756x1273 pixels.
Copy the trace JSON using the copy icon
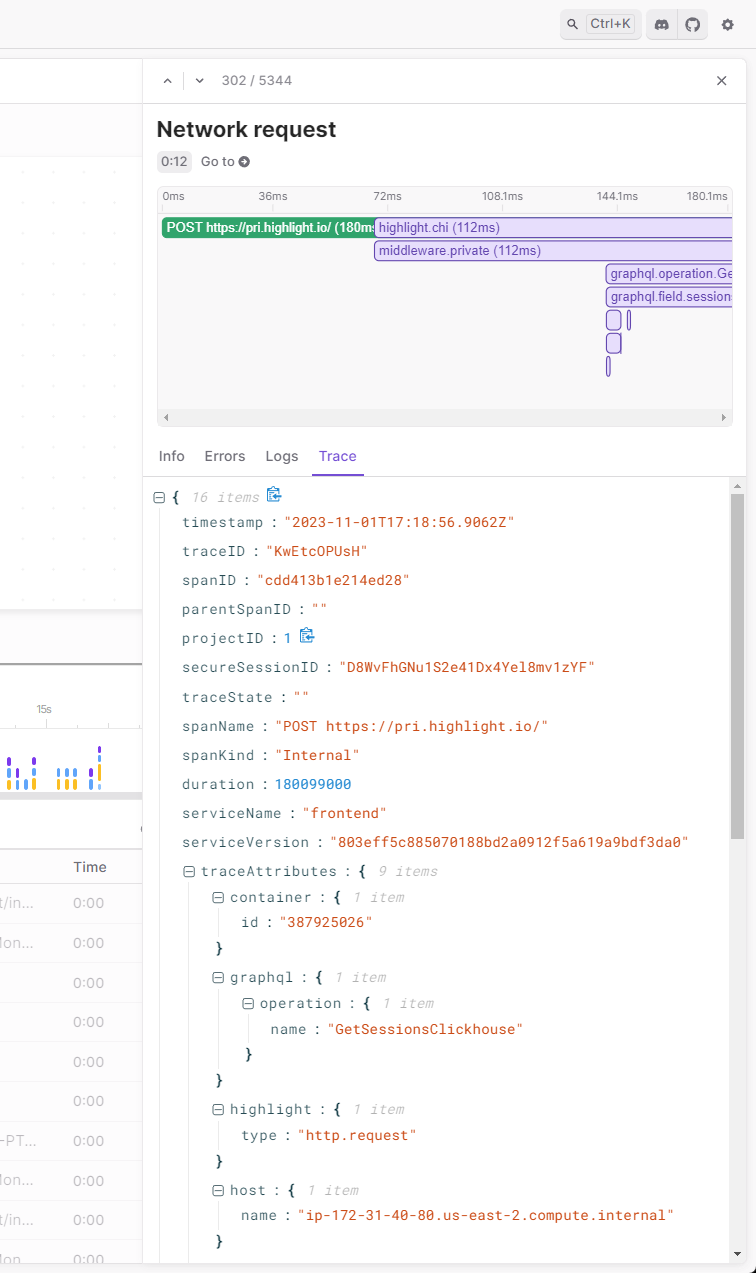[x=274, y=494]
